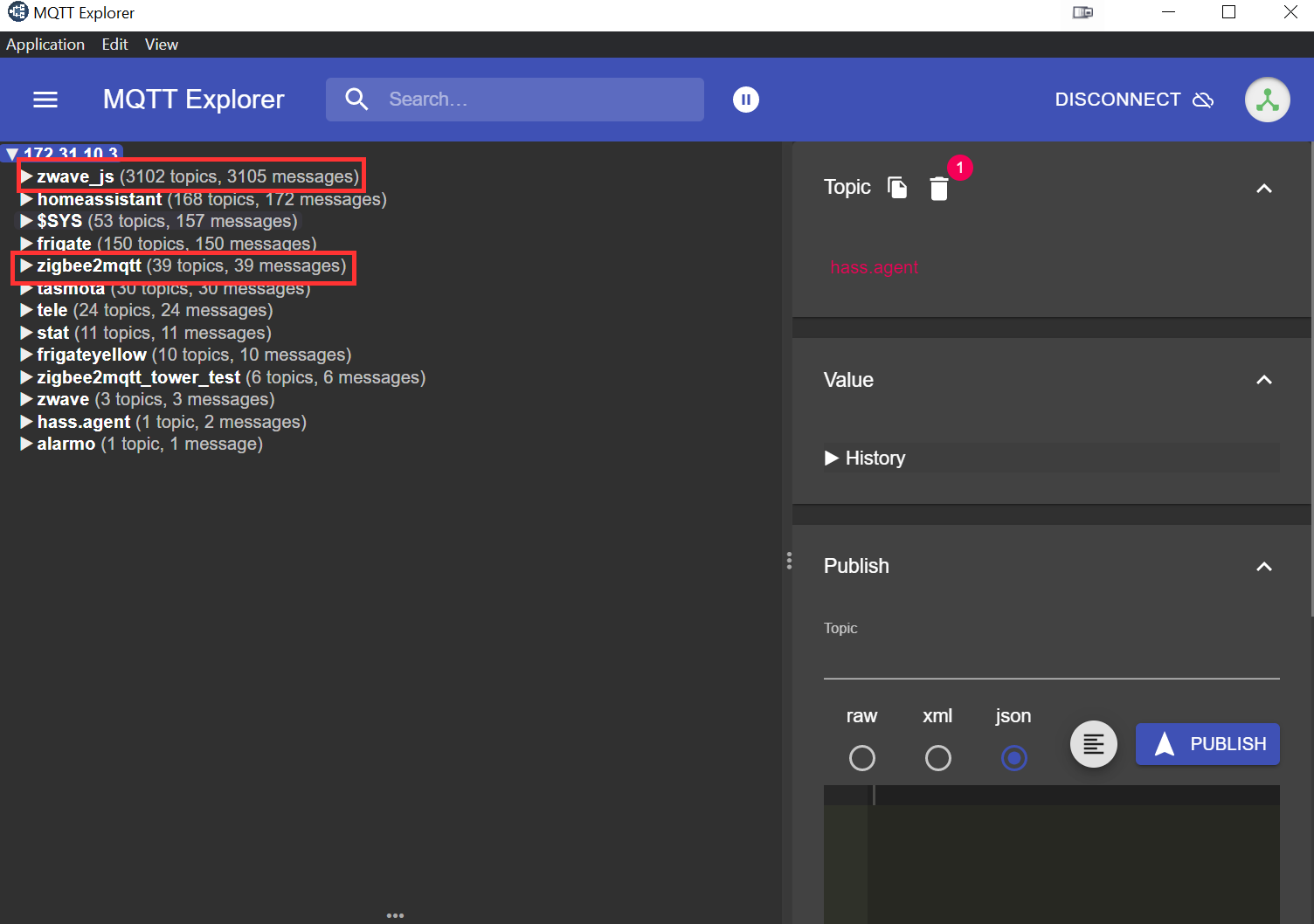This screenshot has width=1314, height=924.
Task: Copy the topic to clipboard
Action: click(x=897, y=188)
